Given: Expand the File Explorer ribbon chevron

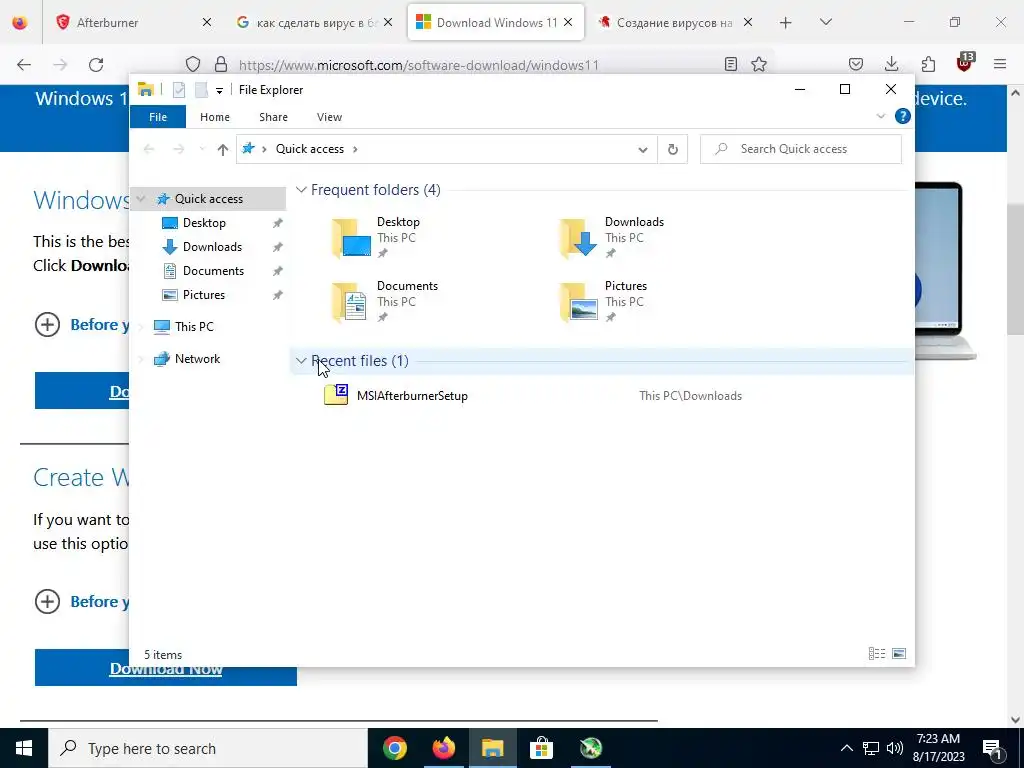Looking at the screenshot, I should pyautogui.click(x=880, y=116).
